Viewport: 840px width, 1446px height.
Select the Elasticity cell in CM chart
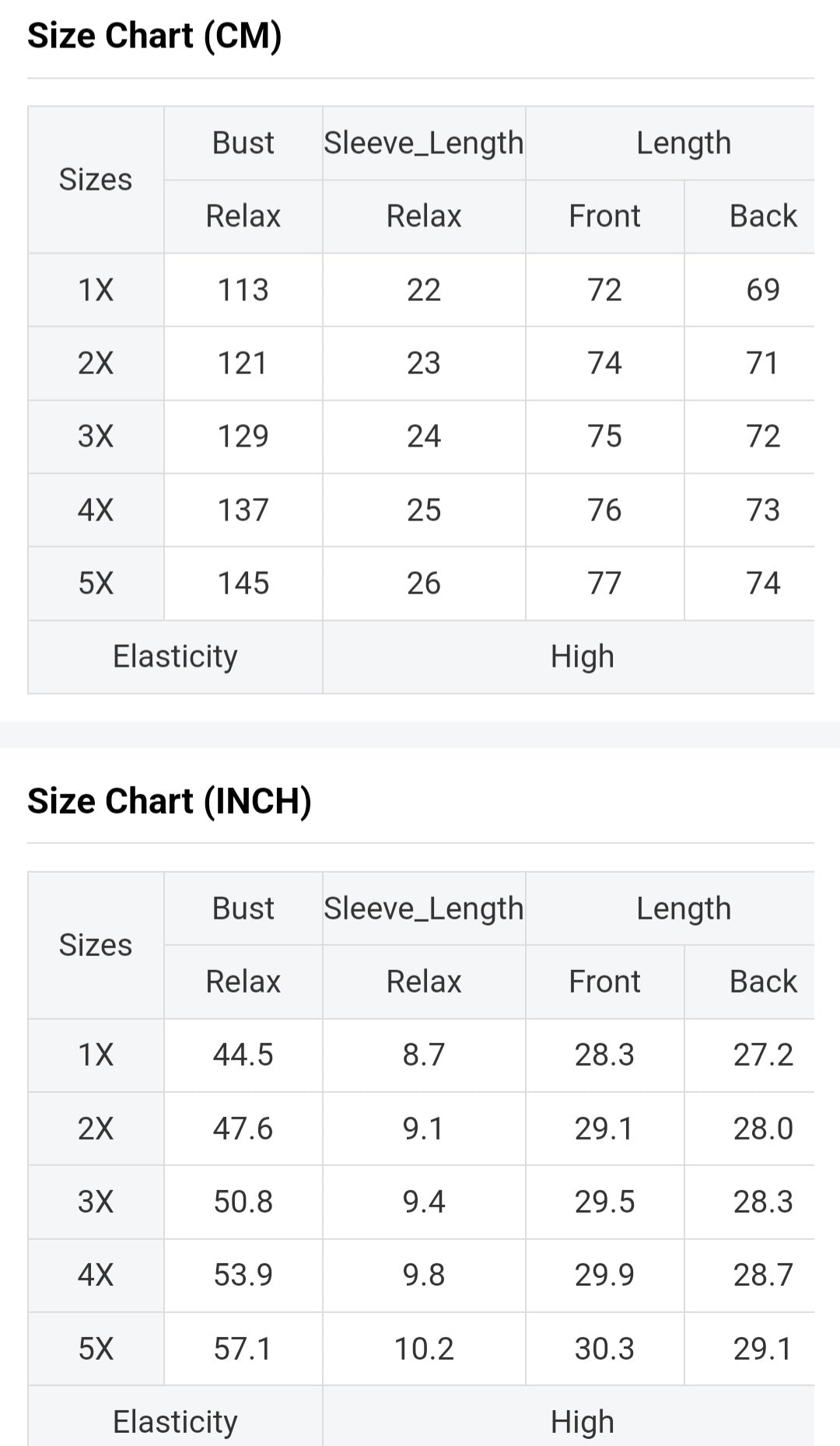click(x=175, y=656)
